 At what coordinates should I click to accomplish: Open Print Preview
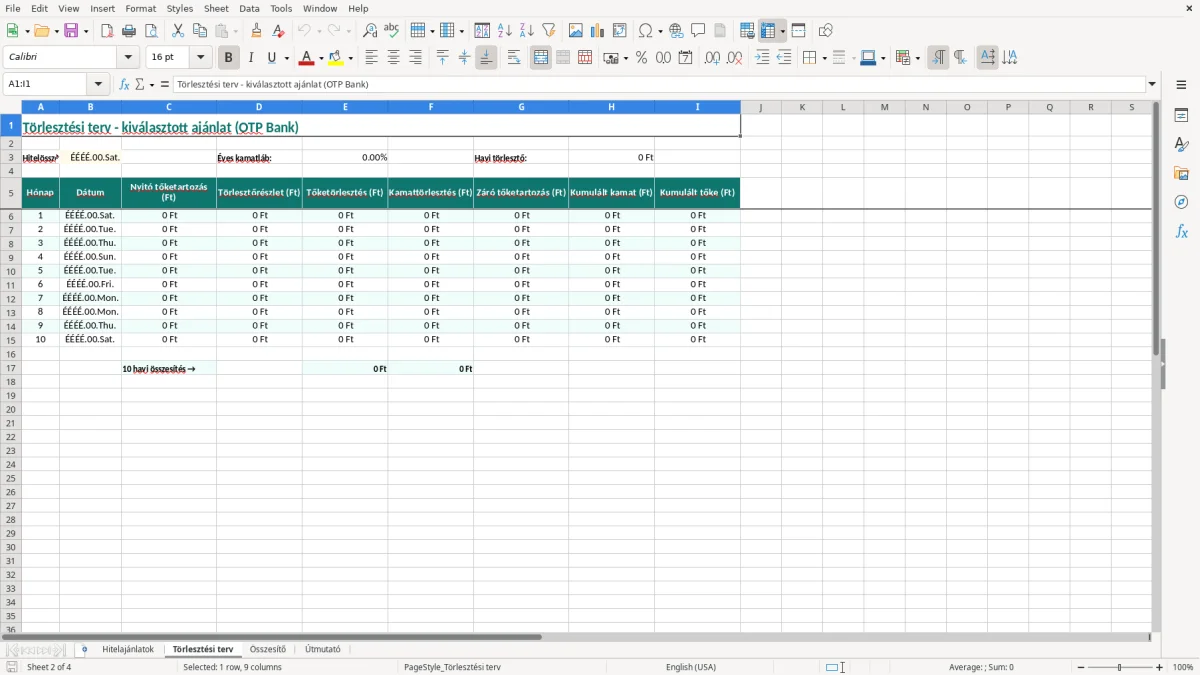tap(151, 31)
